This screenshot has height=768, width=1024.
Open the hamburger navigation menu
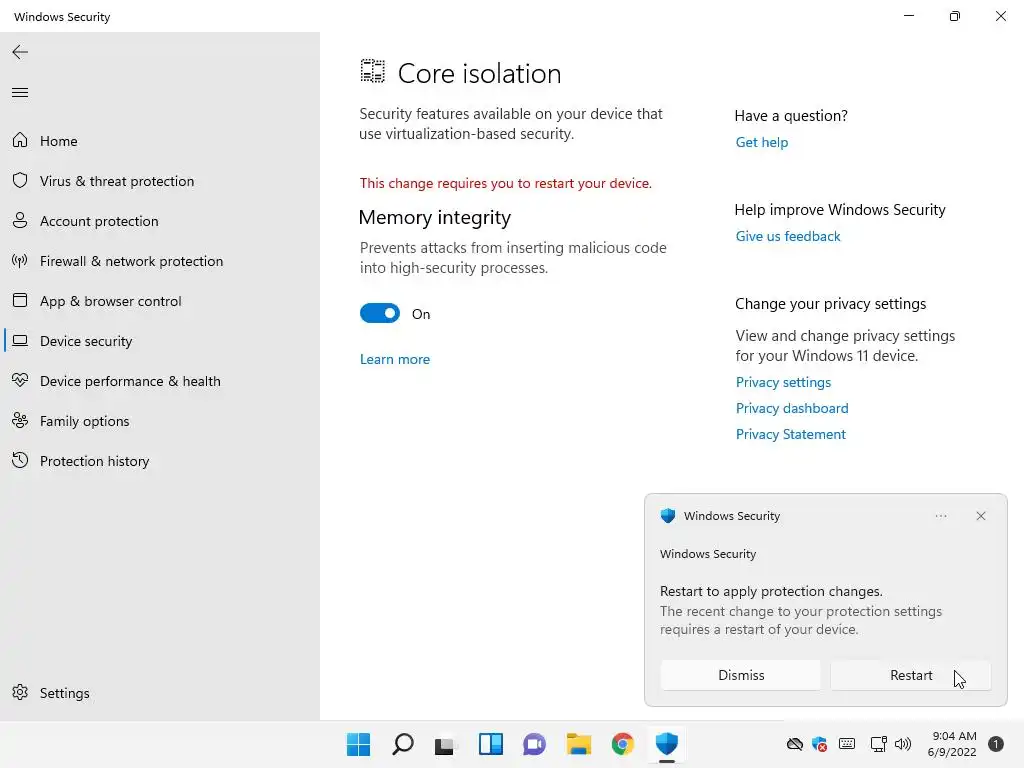click(20, 93)
